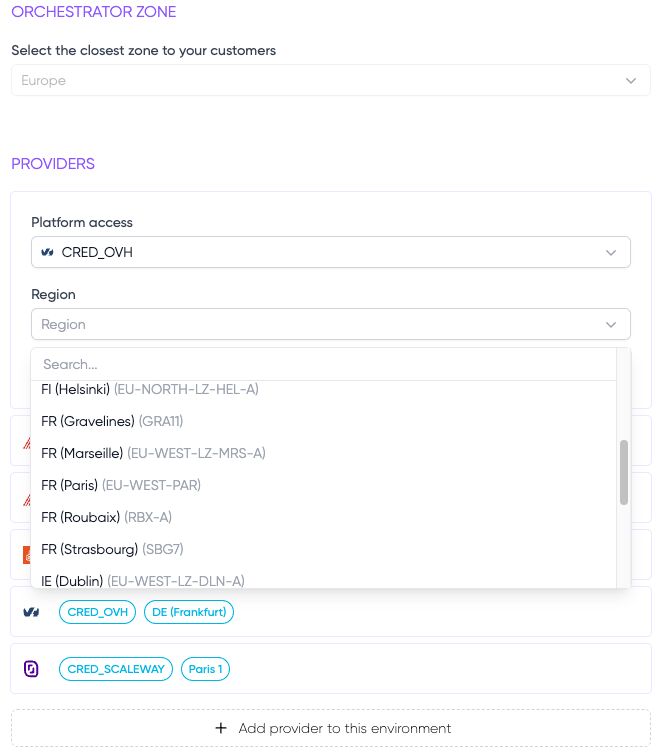
Task: Select IE (Dublin) region option
Action: click(143, 580)
